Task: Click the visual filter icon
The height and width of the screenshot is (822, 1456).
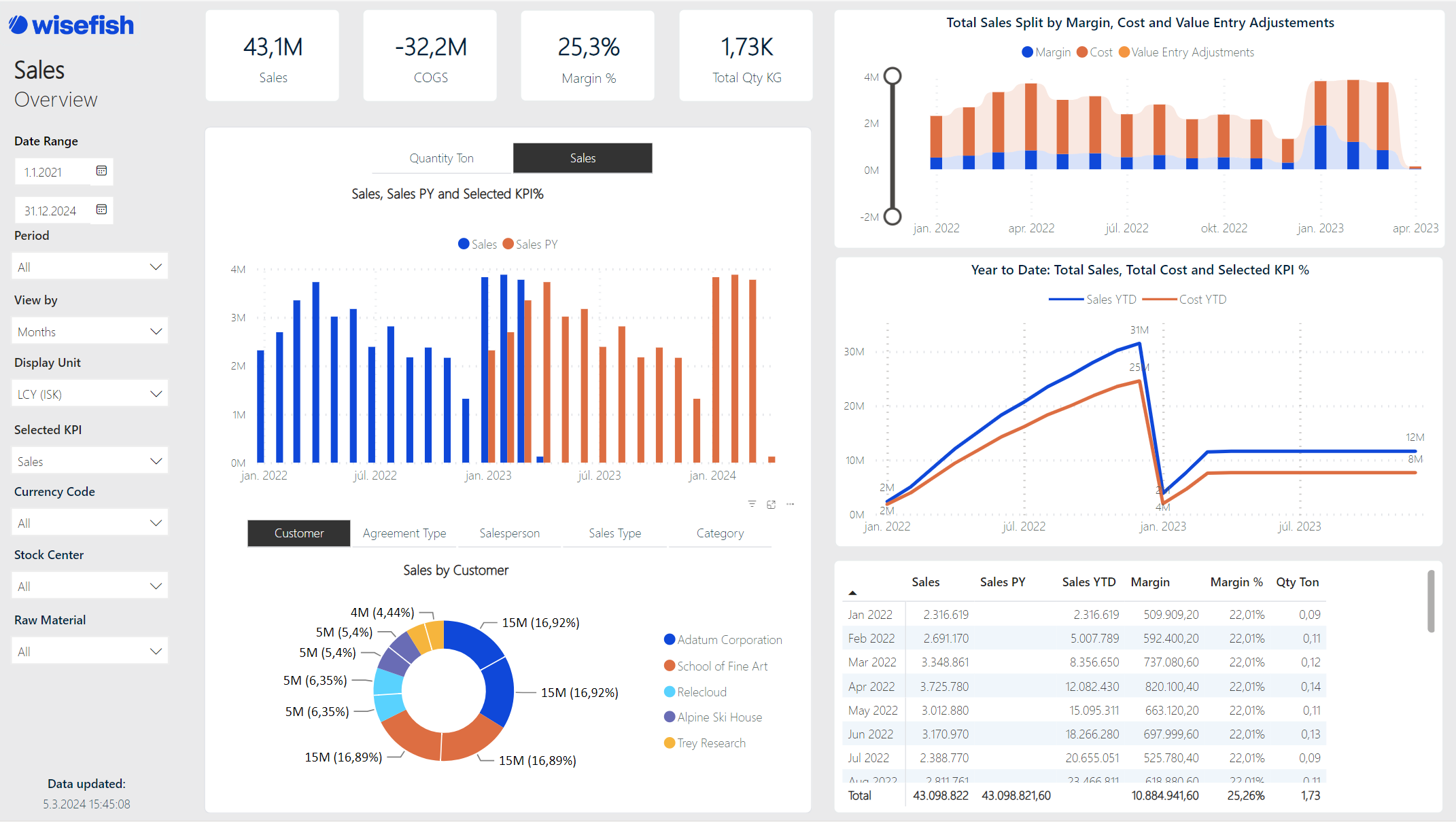Action: pos(752,504)
